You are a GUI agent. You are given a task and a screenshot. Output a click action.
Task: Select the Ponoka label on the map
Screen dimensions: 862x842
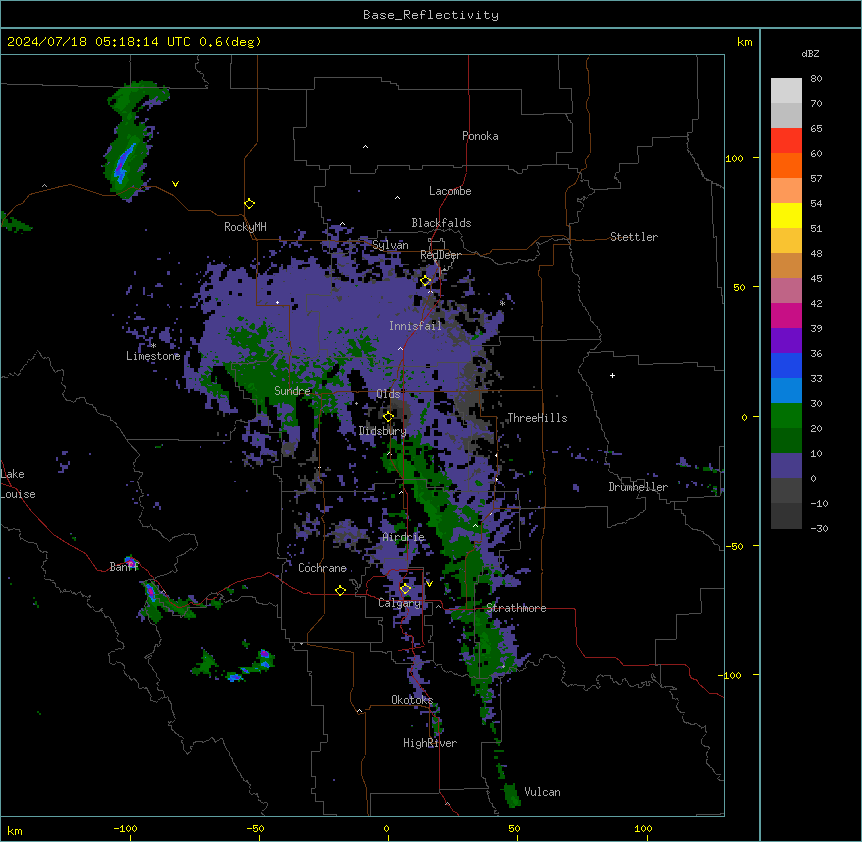pyautogui.click(x=480, y=136)
